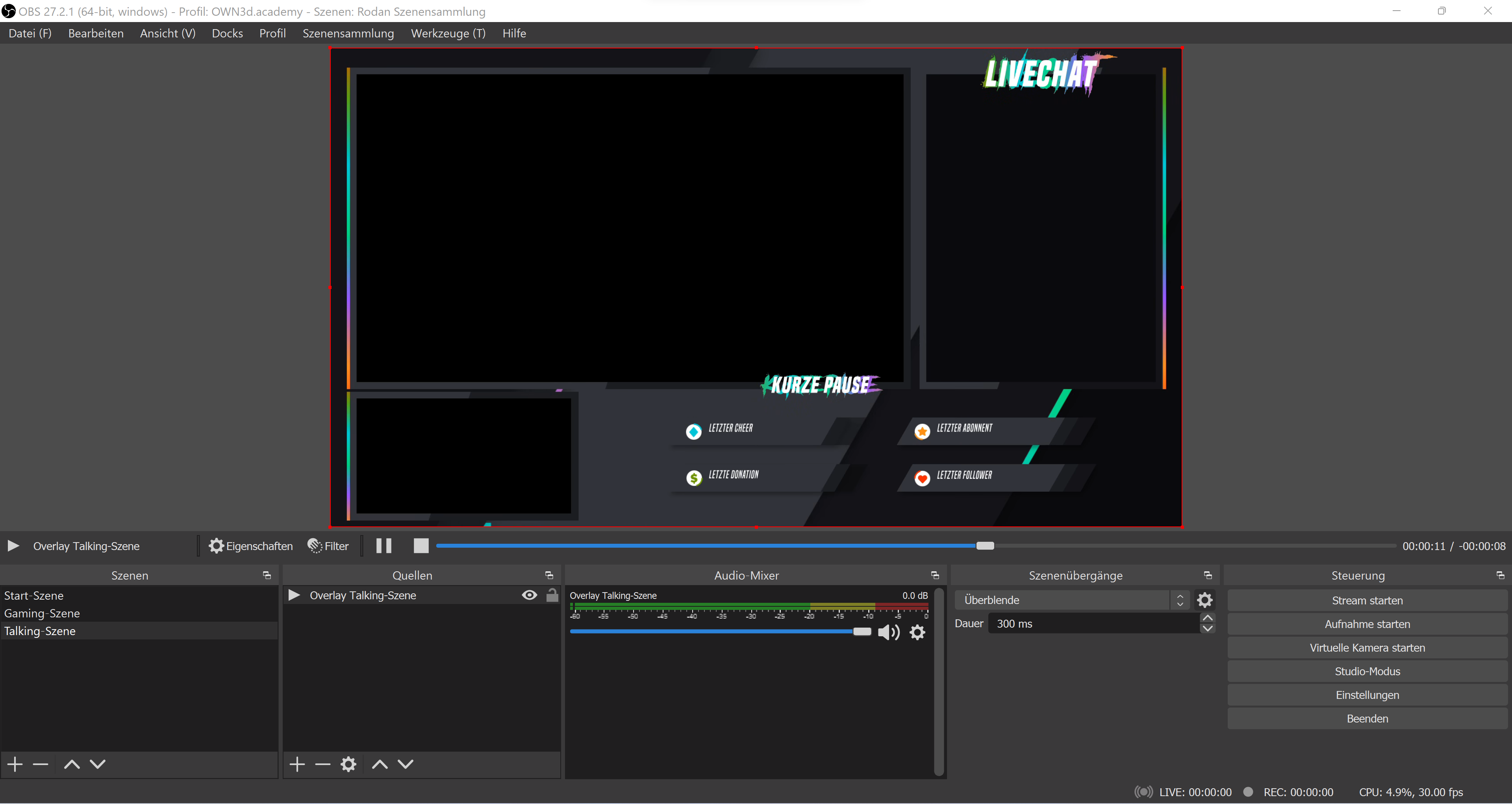Pause the media playback
Image resolution: width=1512 pixels, height=804 pixels.
384,546
